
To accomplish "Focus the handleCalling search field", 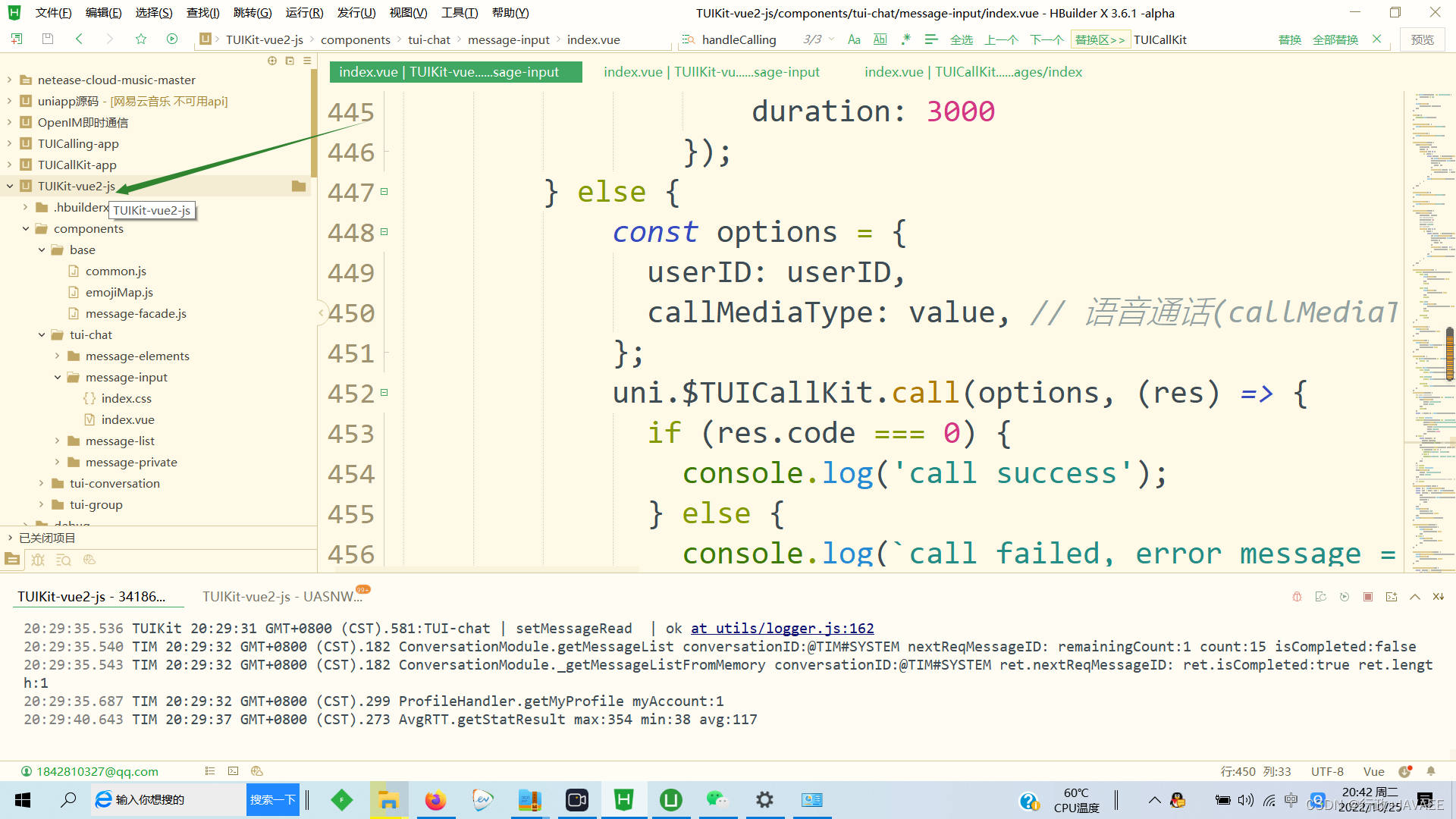I will point(739,39).
